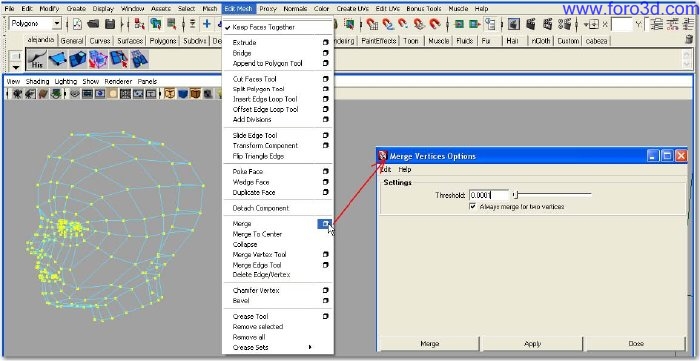The image size is (700, 361).
Task: Click the shelf trash can icon
Action: [x=689, y=39]
